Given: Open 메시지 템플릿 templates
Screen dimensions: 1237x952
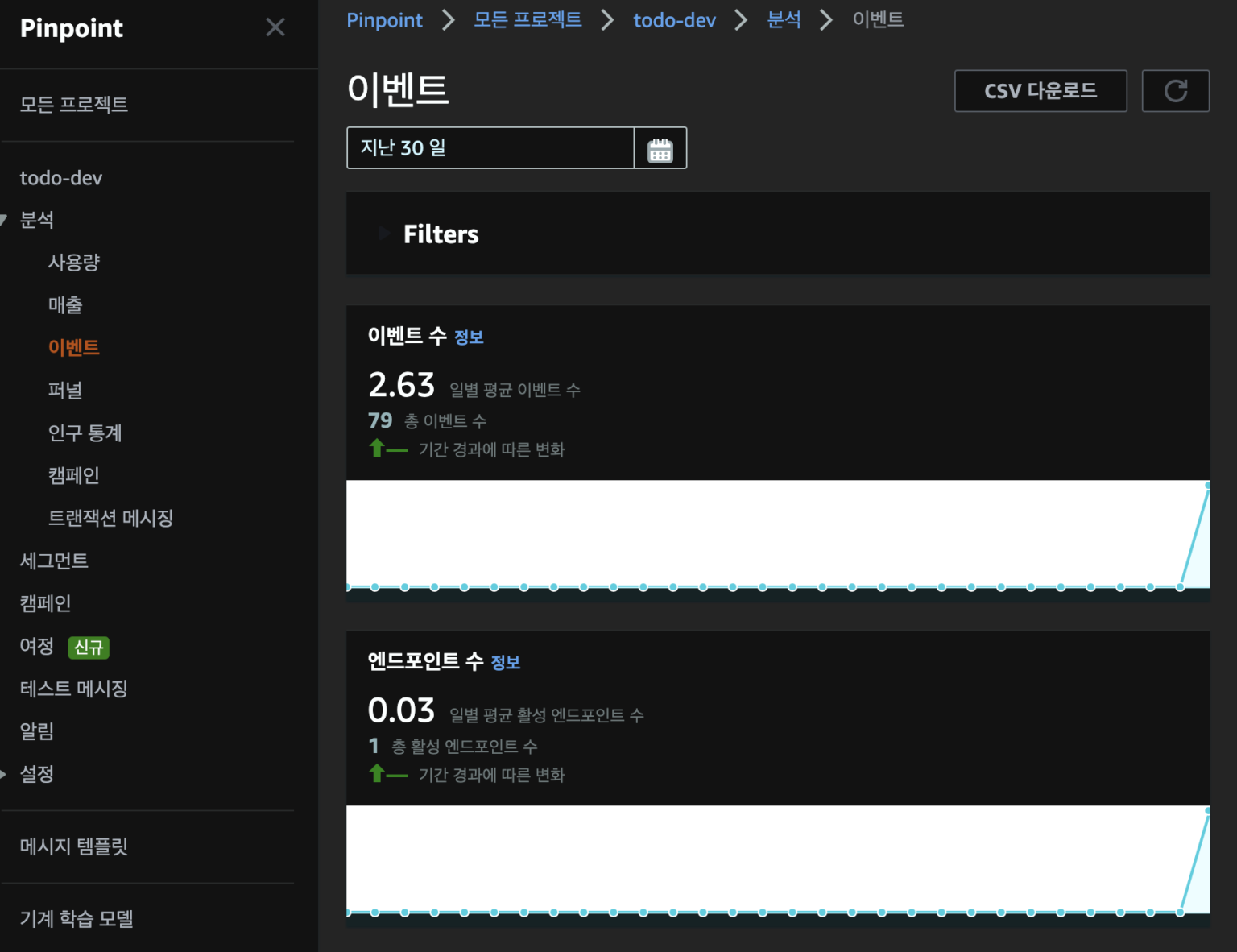Looking at the screenshot, I should [x=73, y=846].
